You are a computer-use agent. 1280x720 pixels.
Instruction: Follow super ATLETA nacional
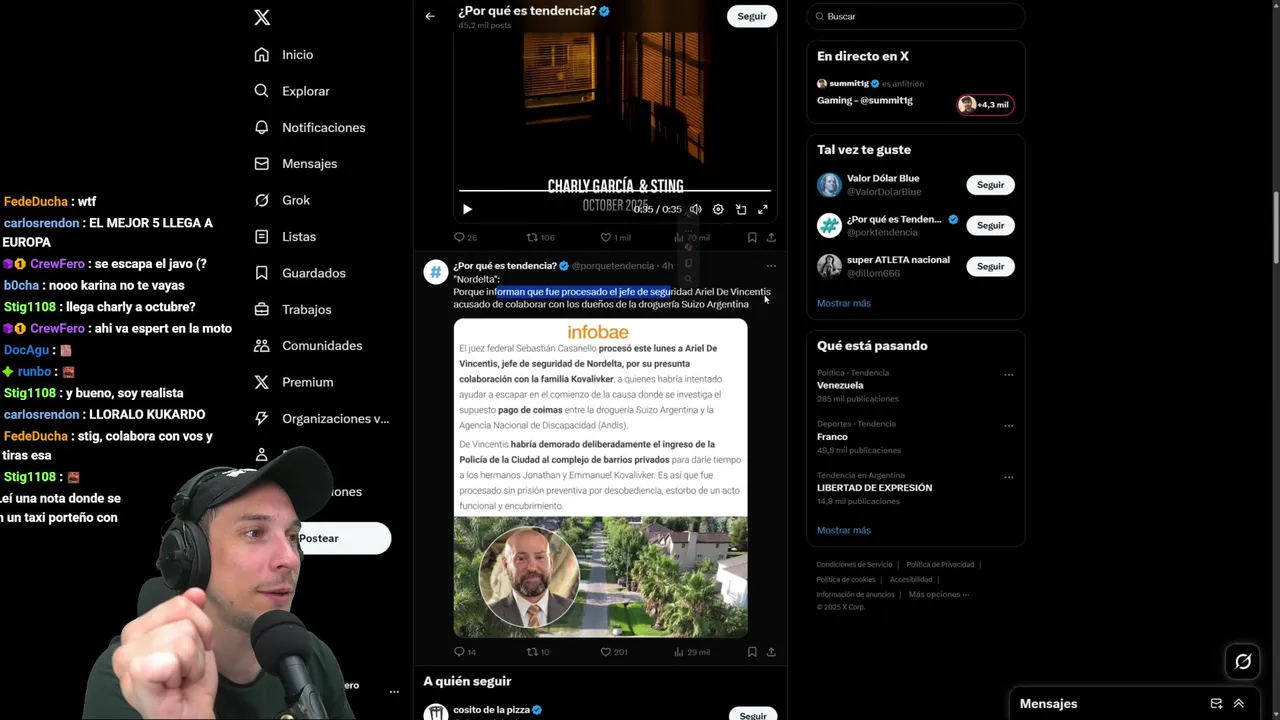point(990,267)
